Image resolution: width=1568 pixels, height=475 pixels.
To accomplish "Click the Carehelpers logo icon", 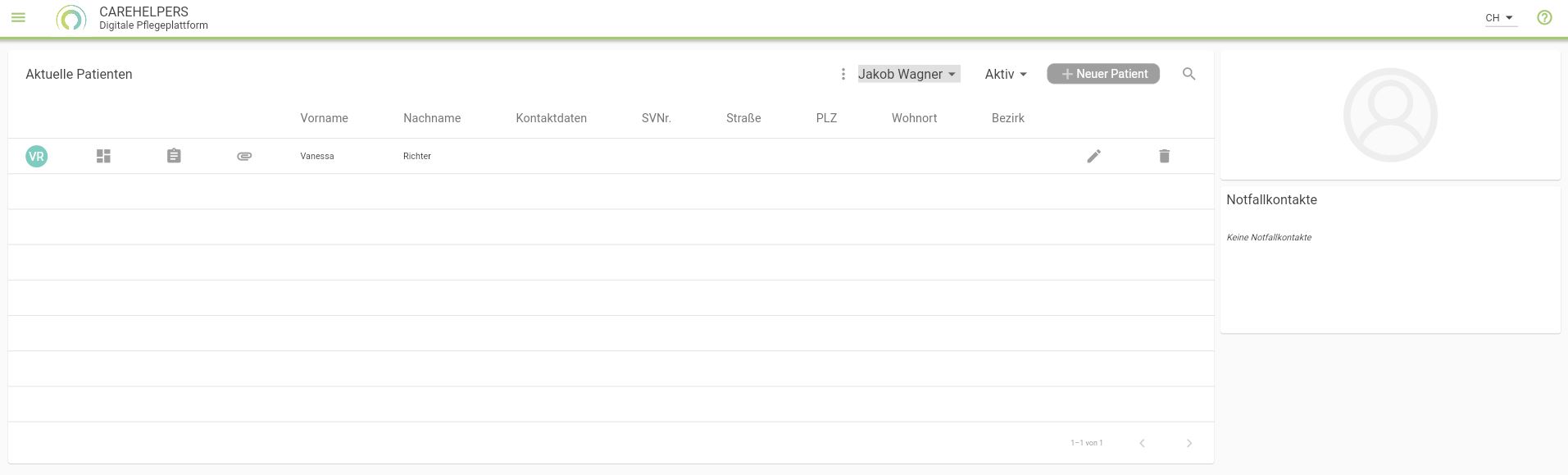I will [71, 18].
